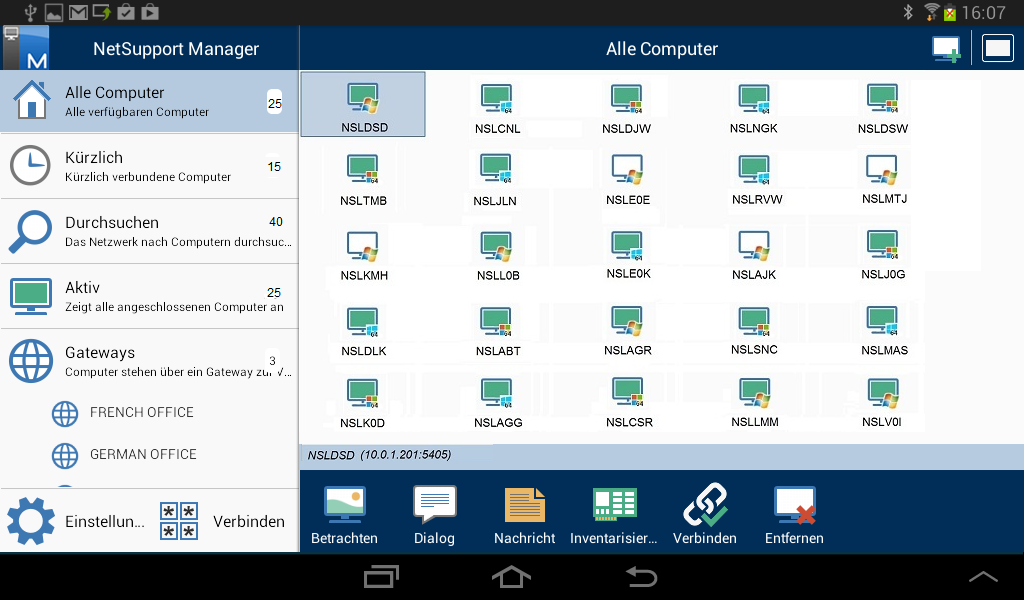Remove computer via Entfernen icon
The width and height of the screenshot is (1024, 600).
[x=793, y=510]
